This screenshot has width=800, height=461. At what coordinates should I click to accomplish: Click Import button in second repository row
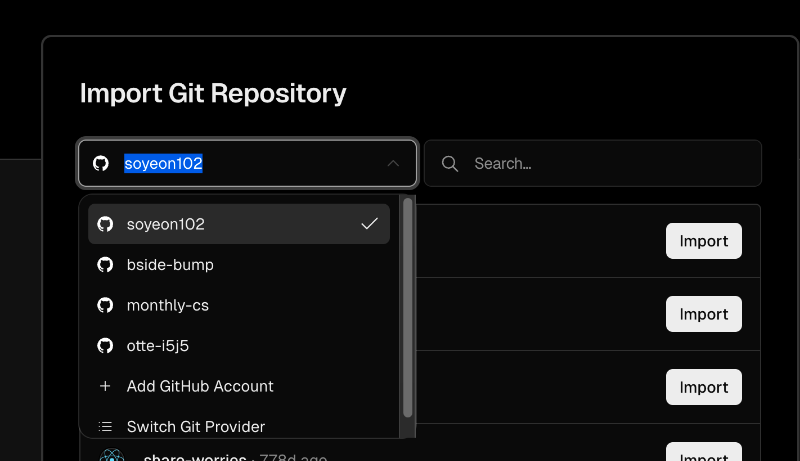704,314
